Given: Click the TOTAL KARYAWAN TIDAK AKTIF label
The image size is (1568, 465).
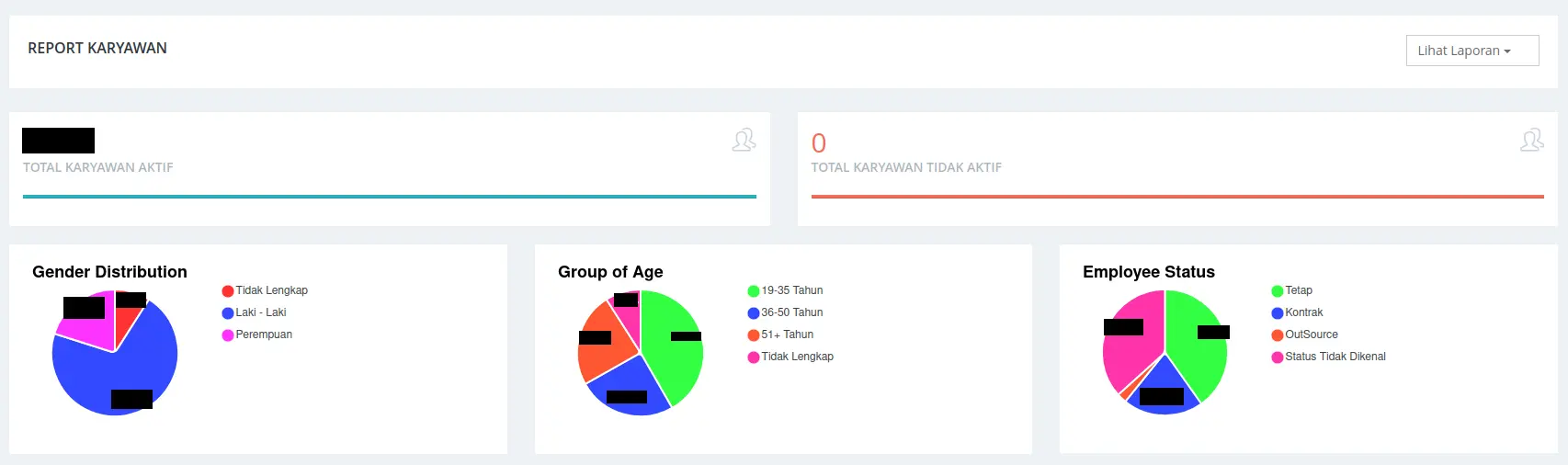Looking at the screenshot, I should (x=906, y=167).
